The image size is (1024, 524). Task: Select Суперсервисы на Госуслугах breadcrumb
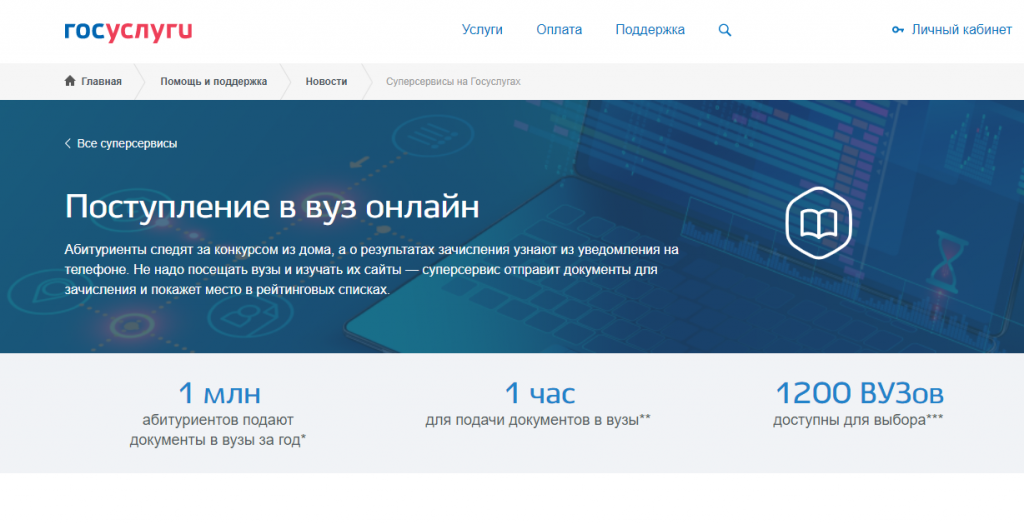453,81
